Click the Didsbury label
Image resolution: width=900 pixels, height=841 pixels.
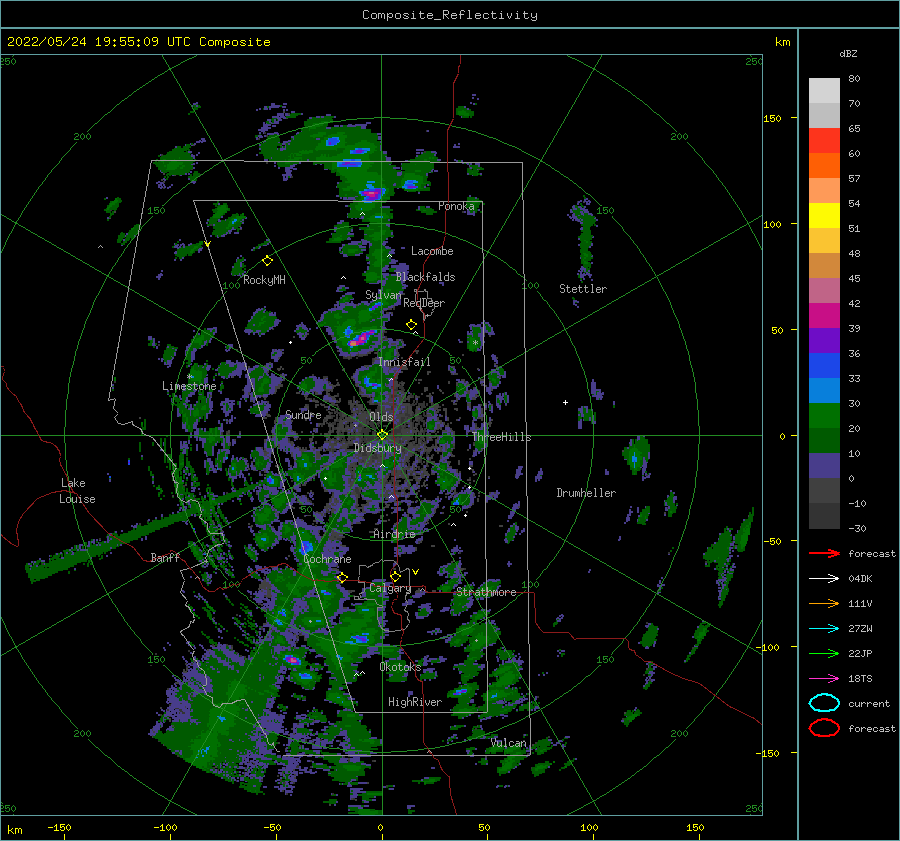click(377, 448)
